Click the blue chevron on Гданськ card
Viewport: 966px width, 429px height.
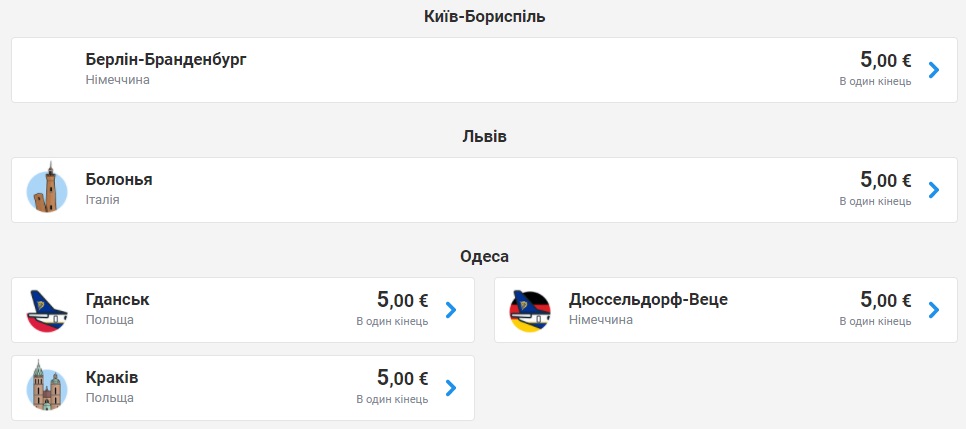pyautogui.click(x=451, y=310)
